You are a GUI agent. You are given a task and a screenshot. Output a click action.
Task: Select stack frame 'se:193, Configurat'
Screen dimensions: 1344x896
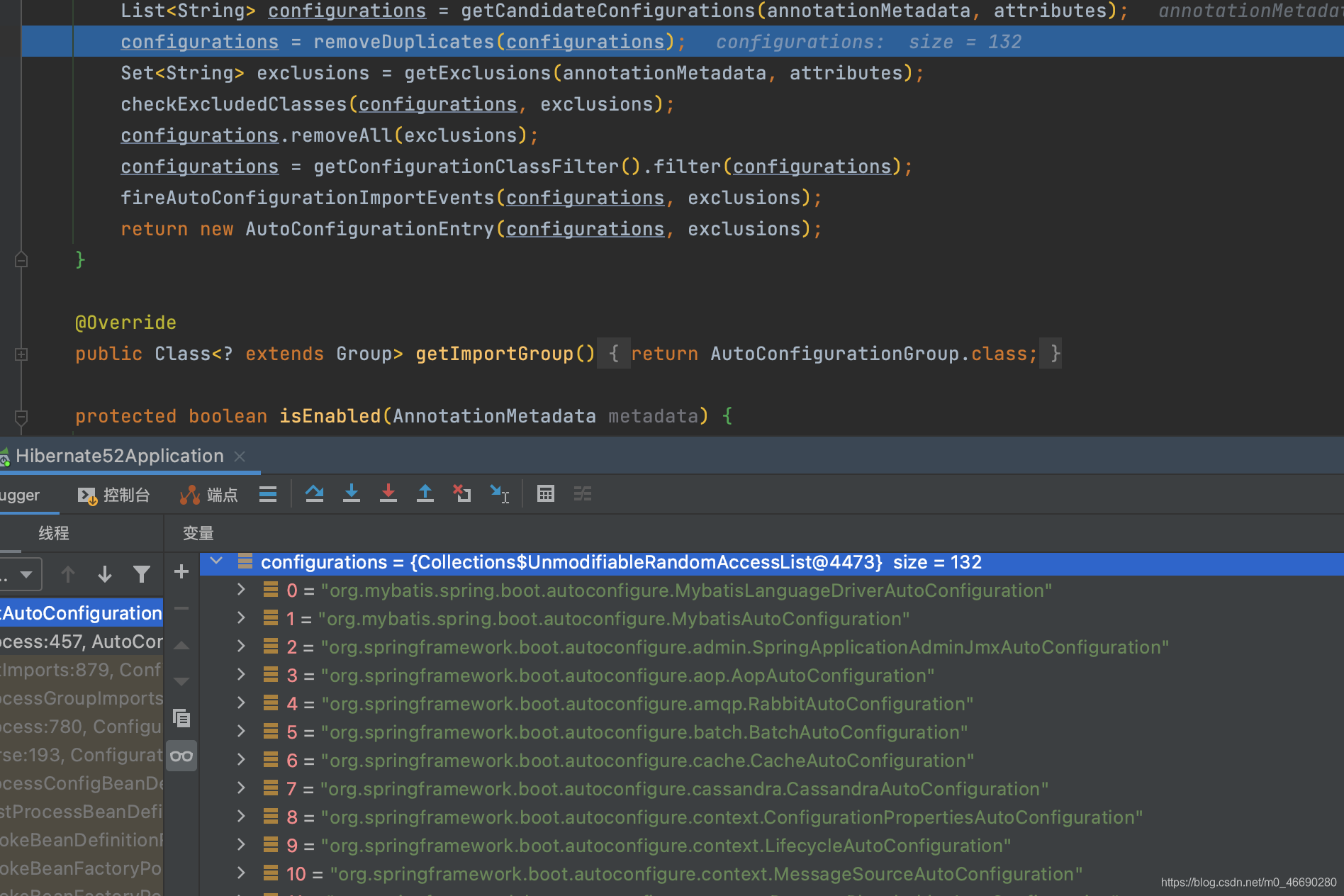pyautogui.click(x=82, y=755)
